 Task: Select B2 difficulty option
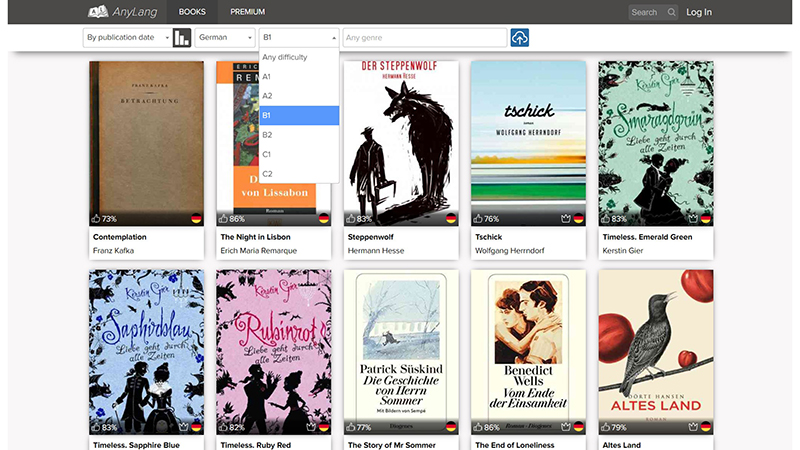point(299,135)
